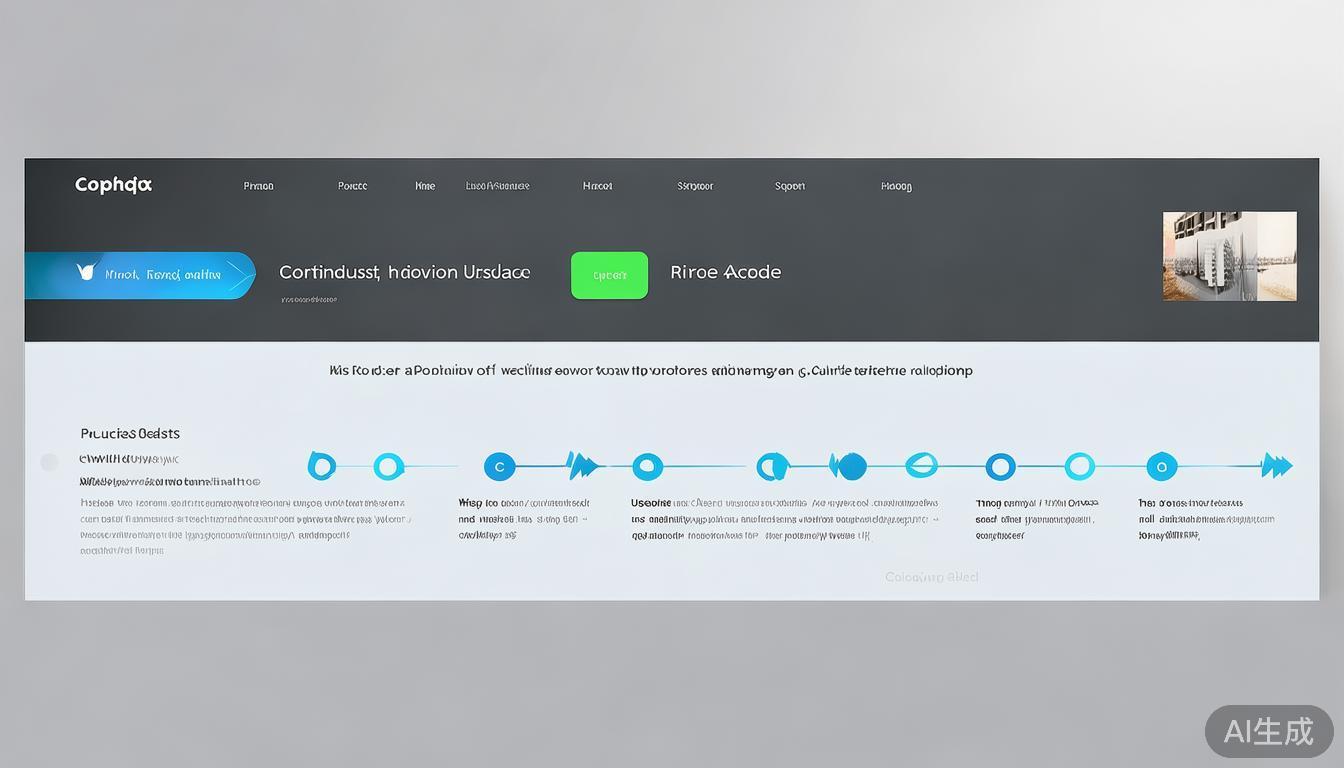Click the circular "C" icon on the process timeline
Image resolution: width=1344 pixels, height=768 pixels.
click(499, 465)
